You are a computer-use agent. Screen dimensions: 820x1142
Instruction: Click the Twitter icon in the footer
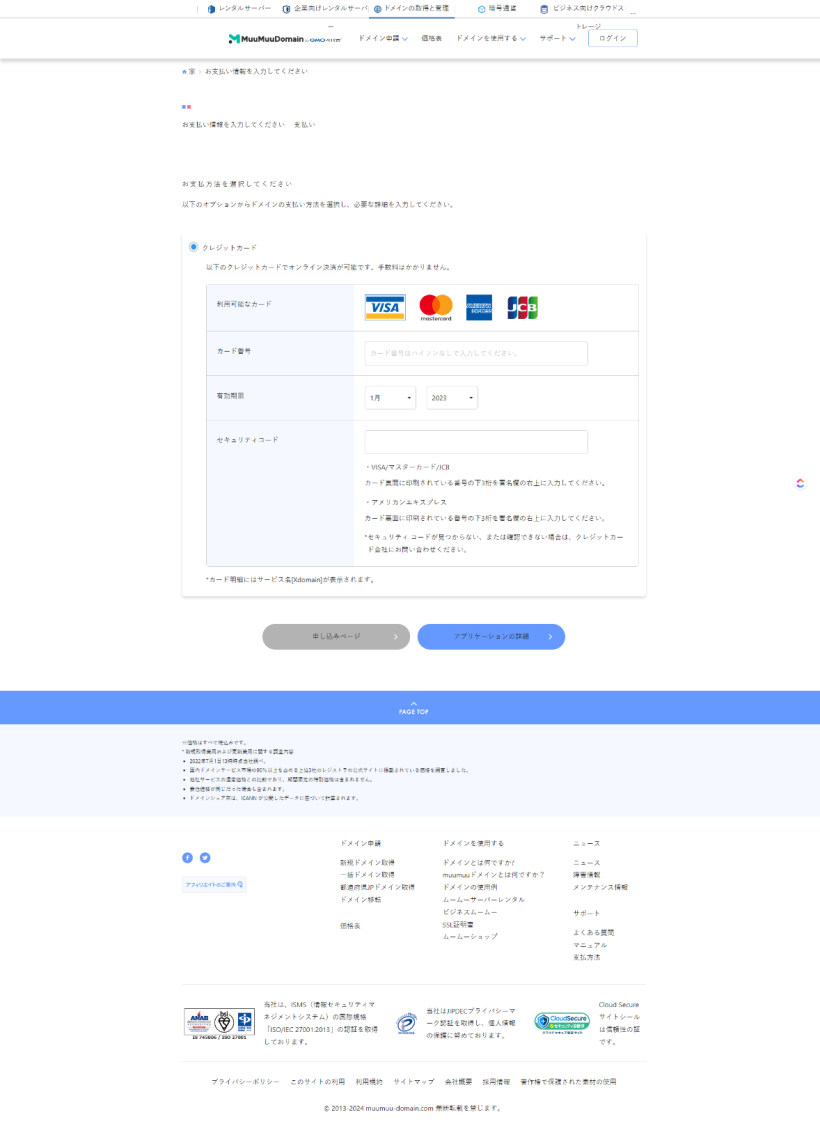pos(205,857)
